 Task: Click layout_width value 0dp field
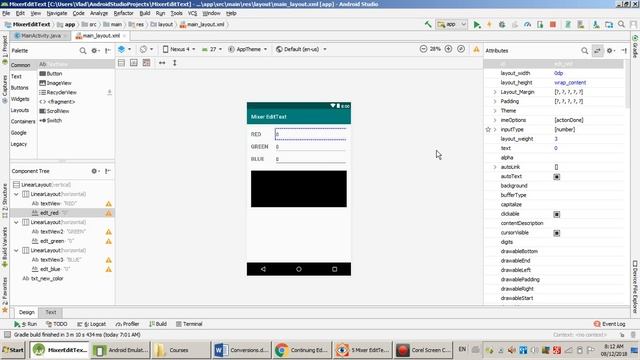pyautogui.click(x=588, y=73)
